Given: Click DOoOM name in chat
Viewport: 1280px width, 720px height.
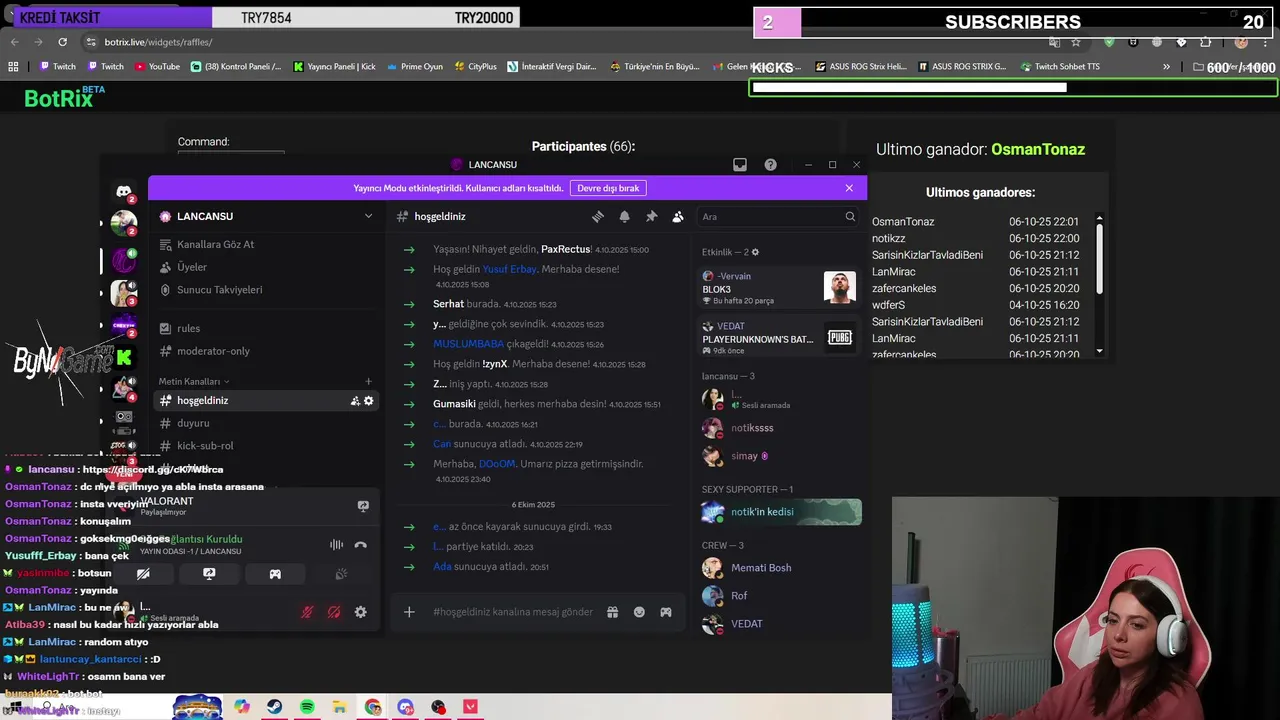Looking at the screenshot, I should pos(497,464).
